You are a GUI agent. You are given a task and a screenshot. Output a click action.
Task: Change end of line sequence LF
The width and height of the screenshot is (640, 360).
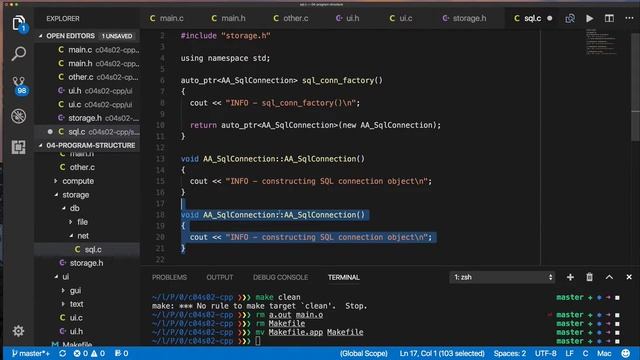pos(569,353)
